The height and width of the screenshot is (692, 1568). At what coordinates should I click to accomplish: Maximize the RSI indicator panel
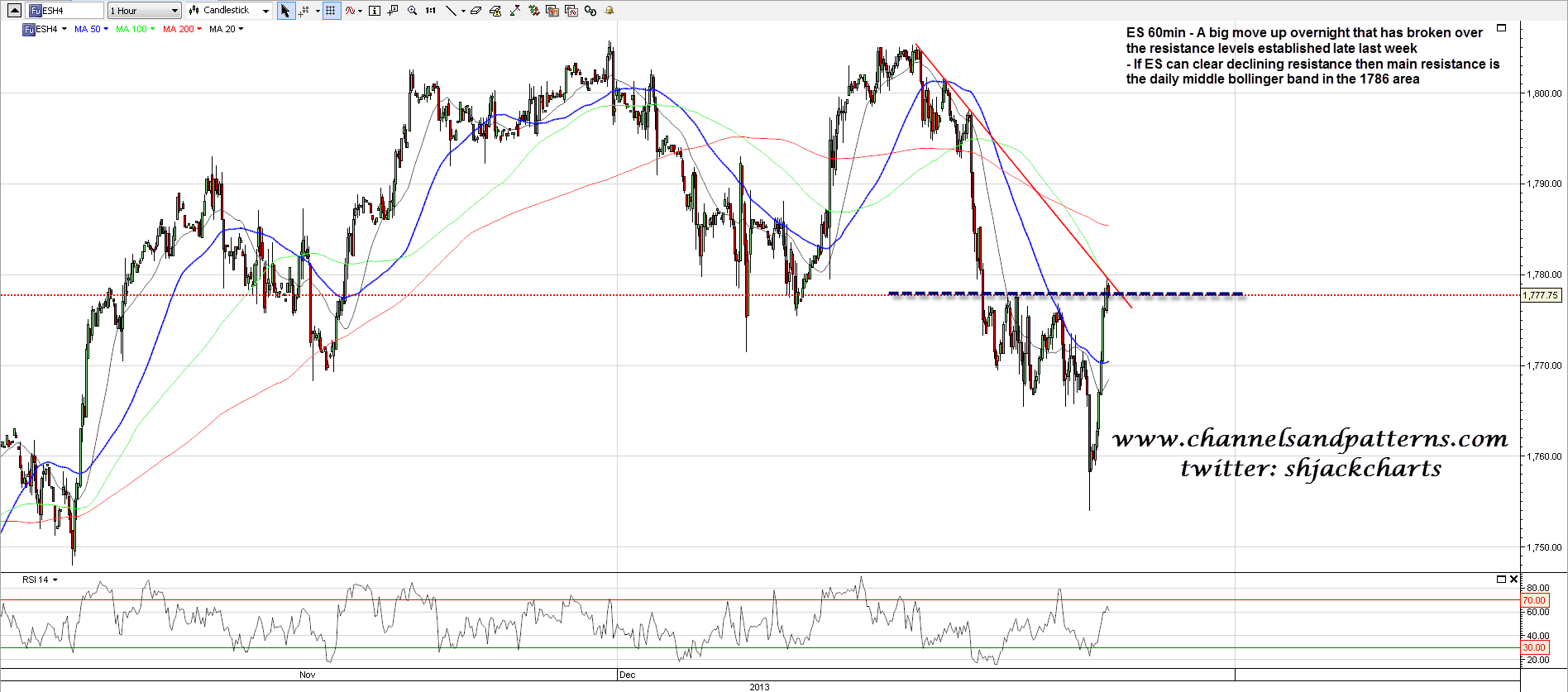tap(1501, 580)
